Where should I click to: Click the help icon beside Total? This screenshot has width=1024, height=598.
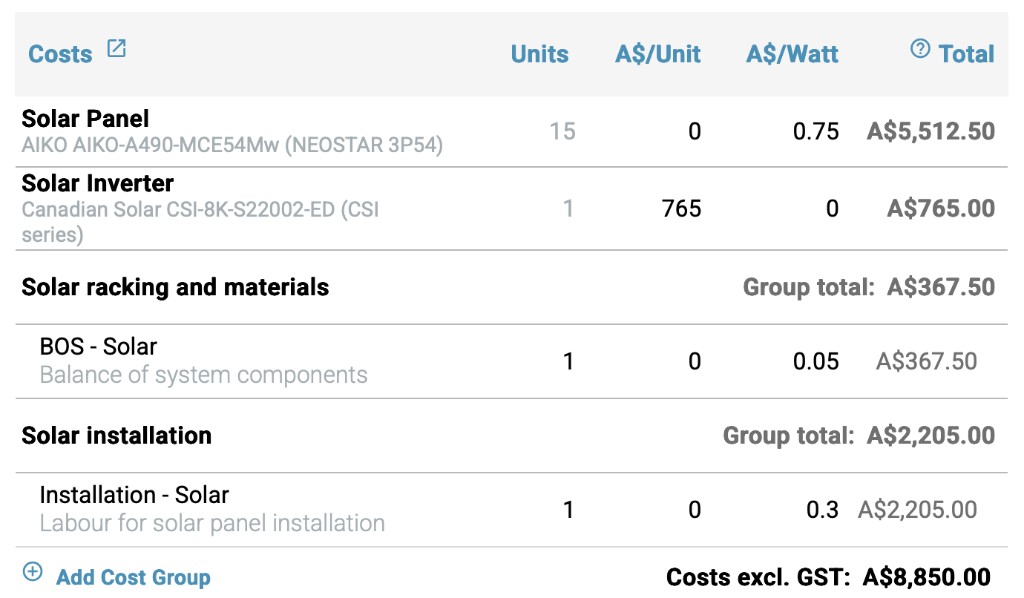(x=920, y=48)
